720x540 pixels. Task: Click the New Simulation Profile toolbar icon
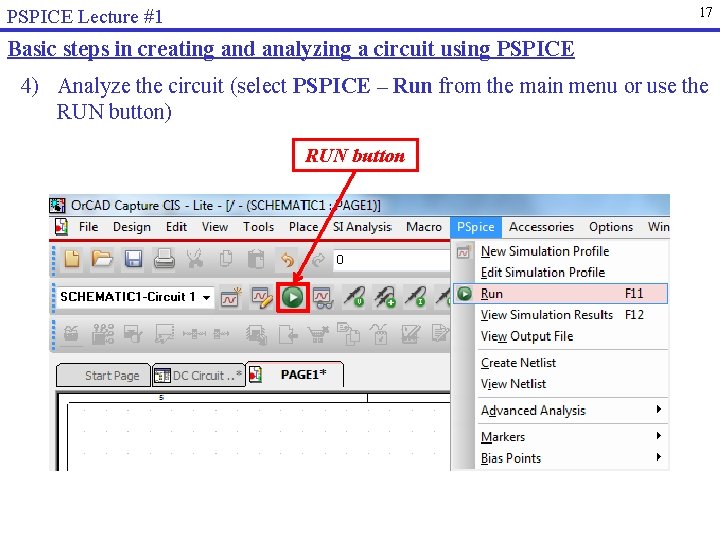[x=231, y=297]
